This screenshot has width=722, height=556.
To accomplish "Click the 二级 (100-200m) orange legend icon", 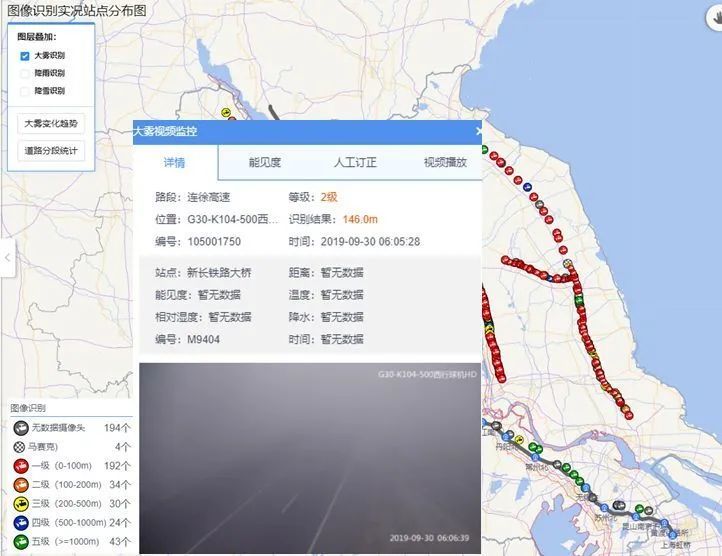I will (x=21, y=485).
